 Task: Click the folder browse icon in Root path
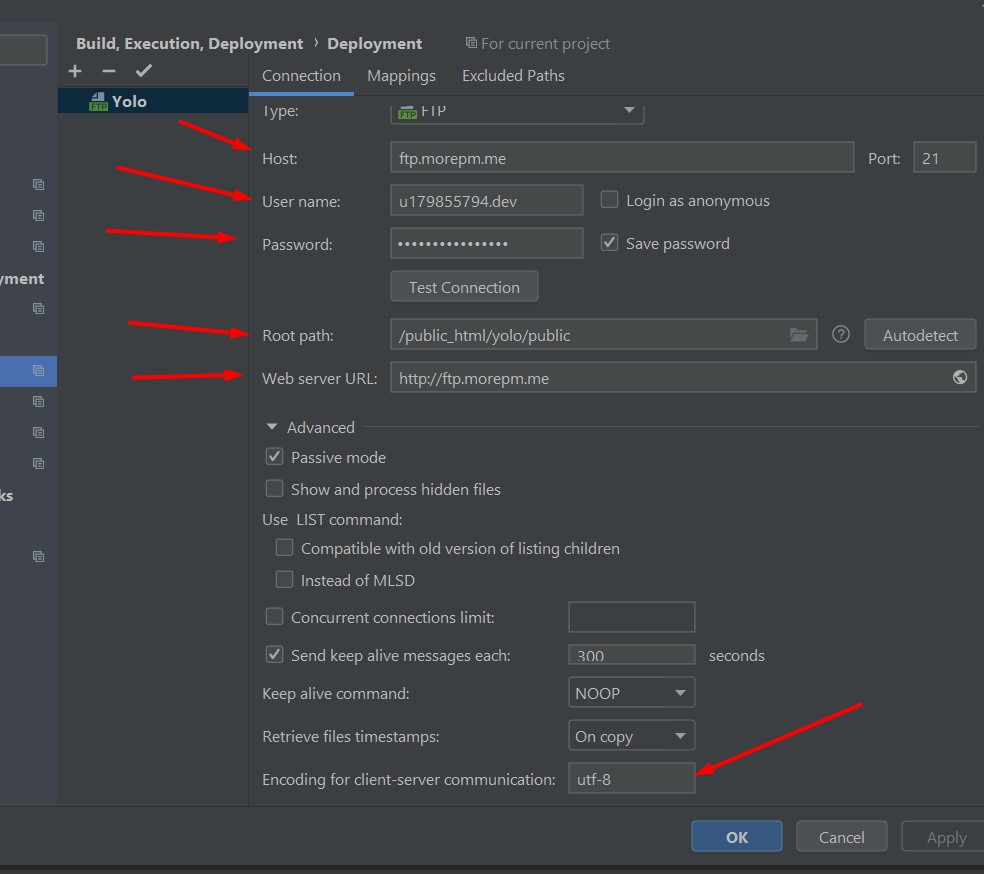[x=798, y=335]
